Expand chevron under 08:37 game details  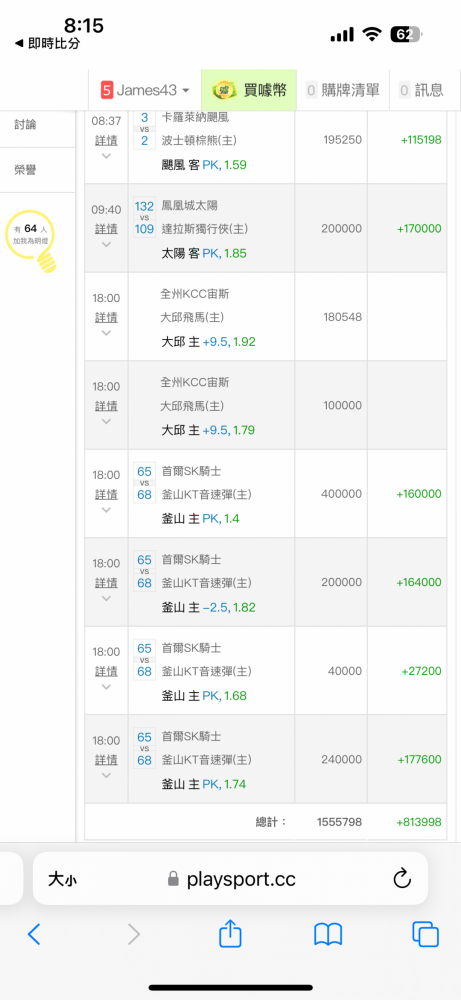coord(106,156)
